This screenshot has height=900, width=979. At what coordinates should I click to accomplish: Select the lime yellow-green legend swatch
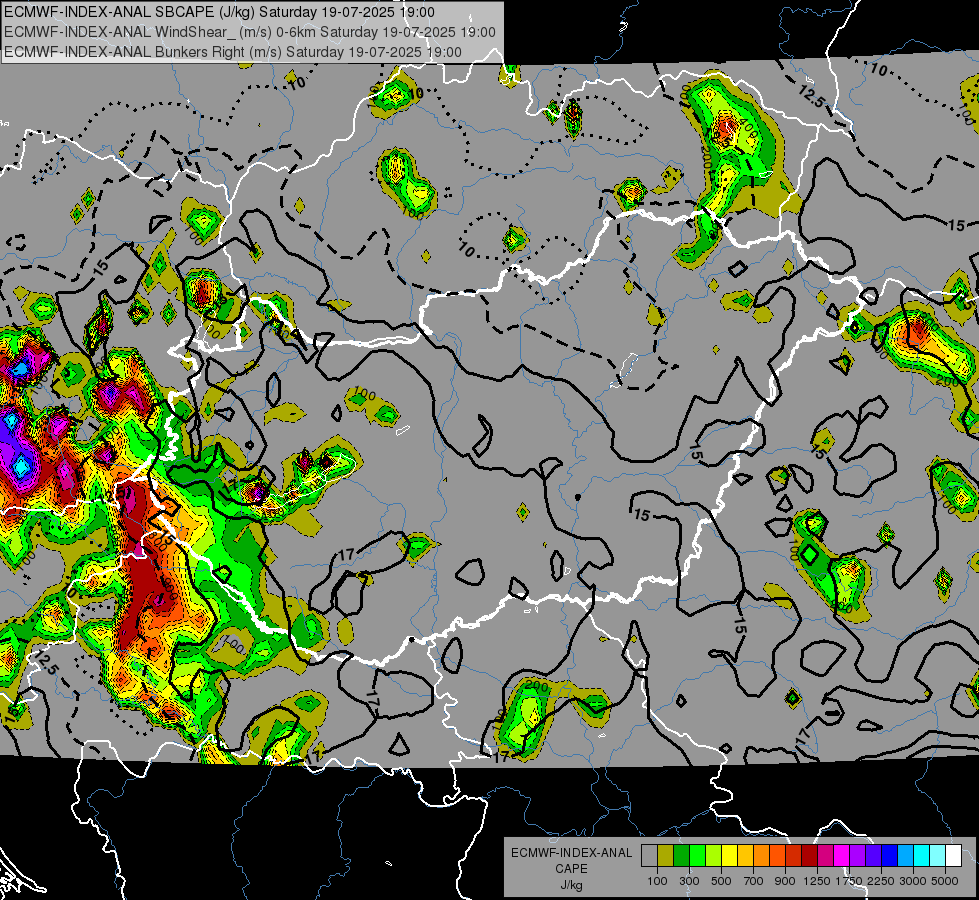tap(713, 855)
